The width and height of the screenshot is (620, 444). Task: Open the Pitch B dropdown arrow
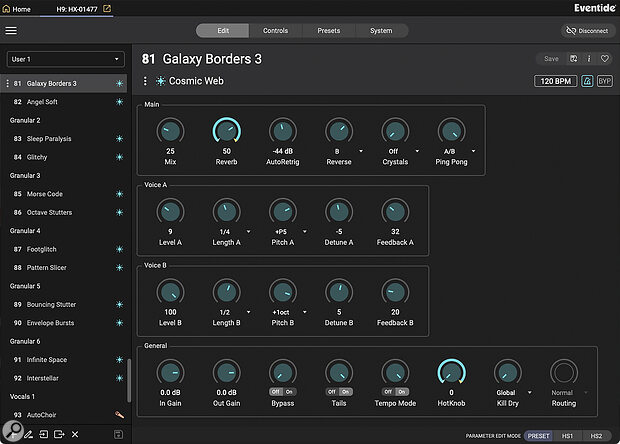pyautogui.click(x=304, y=312)
